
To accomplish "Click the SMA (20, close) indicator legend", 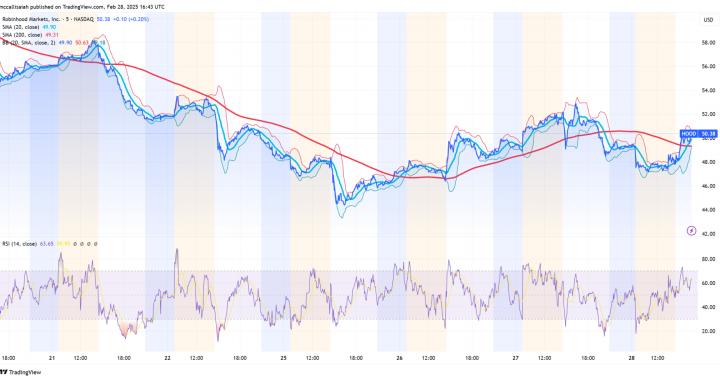I will tap(22, 27).
